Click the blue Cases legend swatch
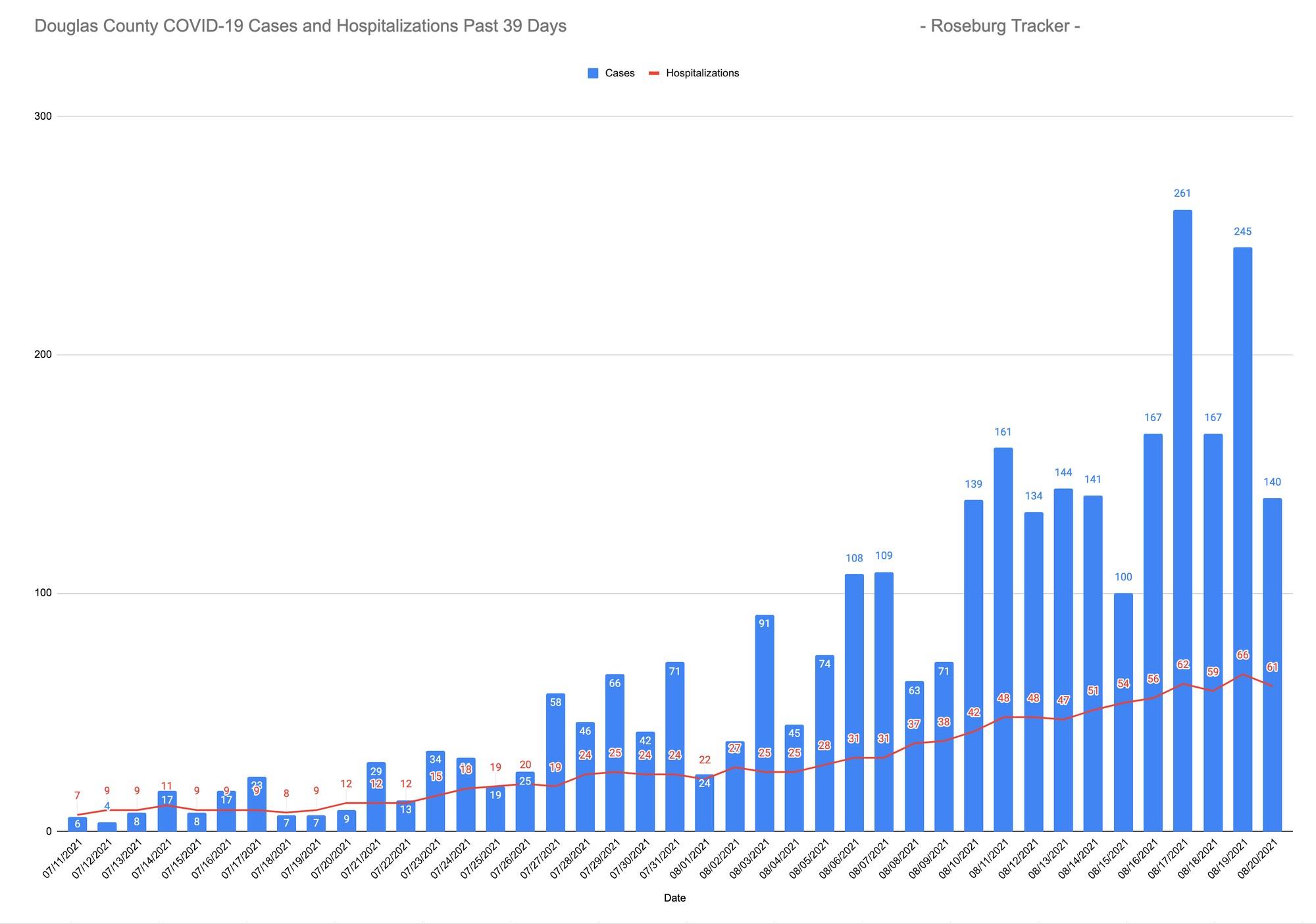 pos(593,74)
